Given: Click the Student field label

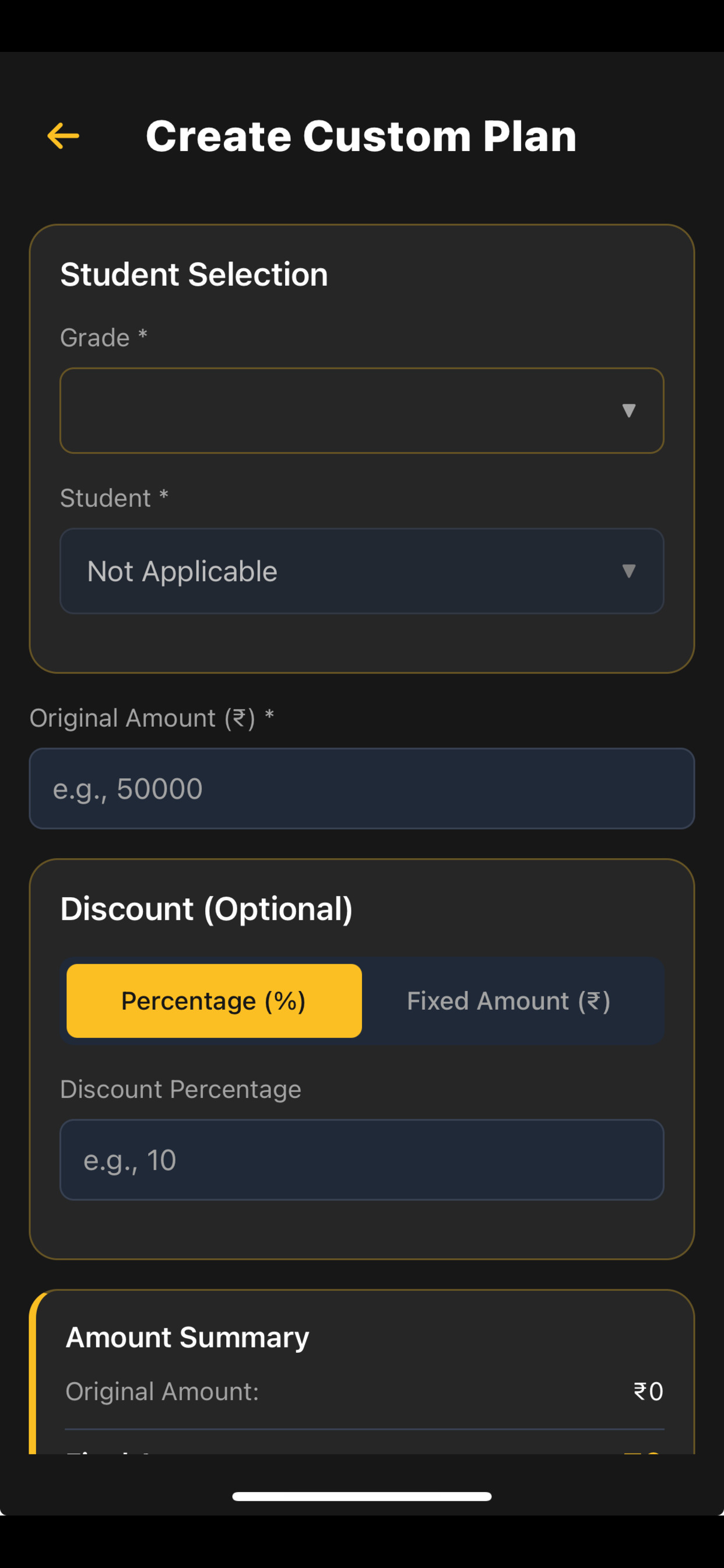Looking at the screenshot, I should click(114, 498).
